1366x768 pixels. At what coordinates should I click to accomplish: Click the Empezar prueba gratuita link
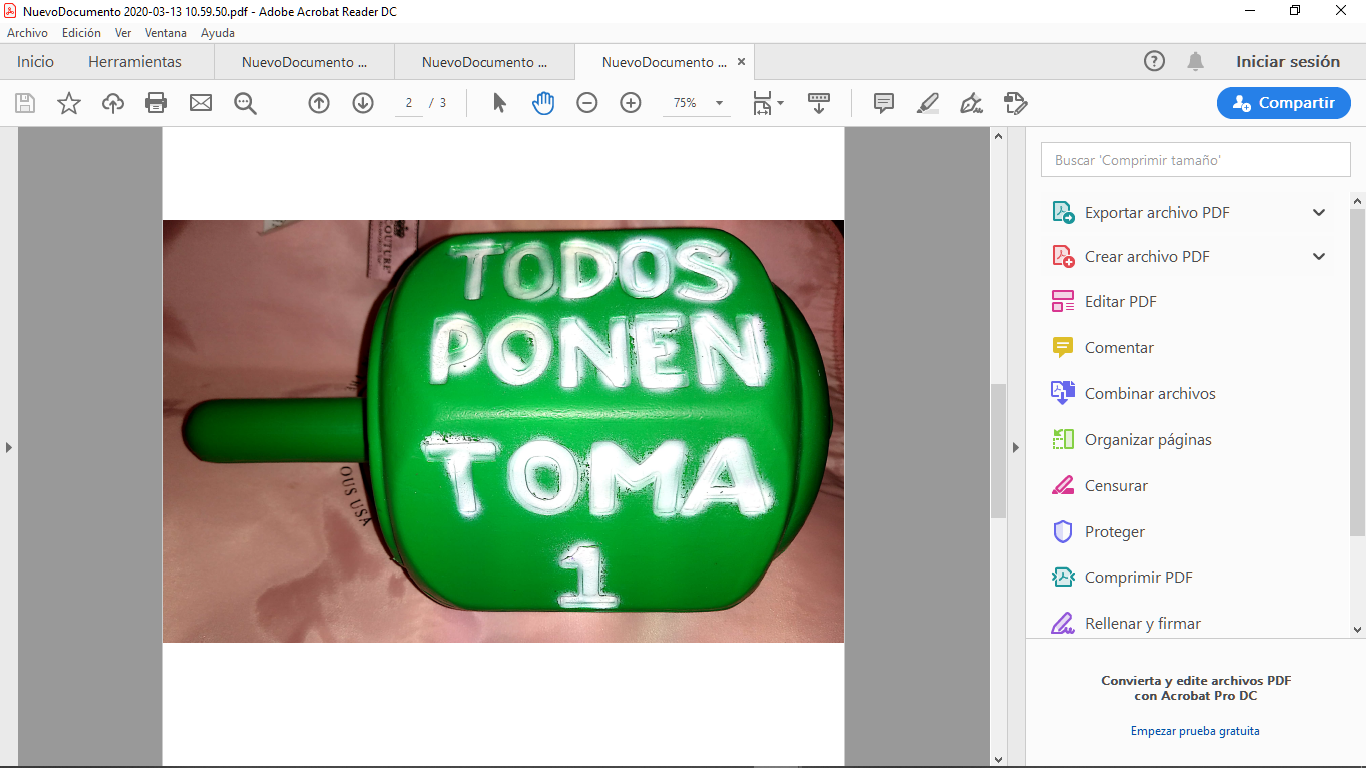click(1195, 731)
